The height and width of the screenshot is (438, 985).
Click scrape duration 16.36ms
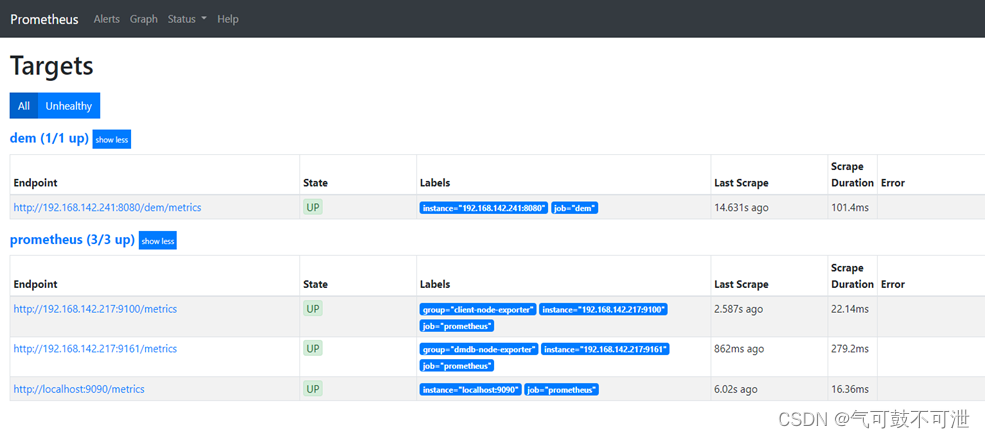(850, 389)
